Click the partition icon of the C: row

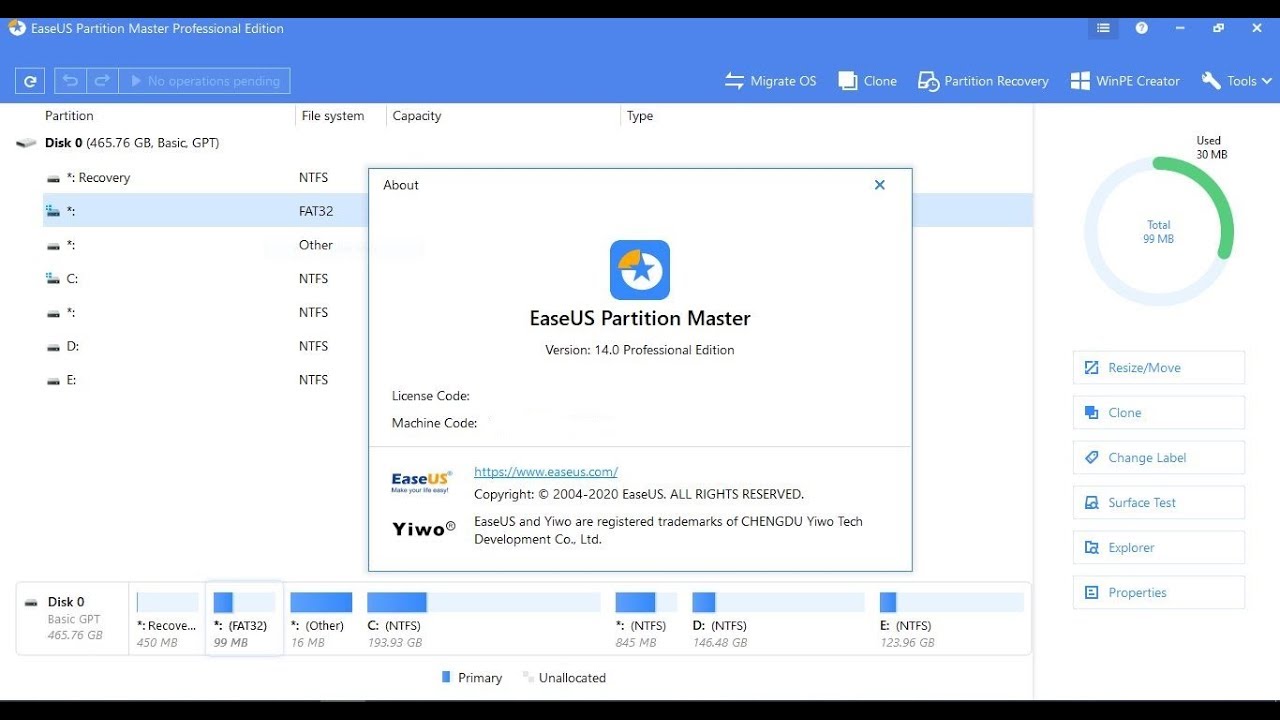tap(53, 279)
